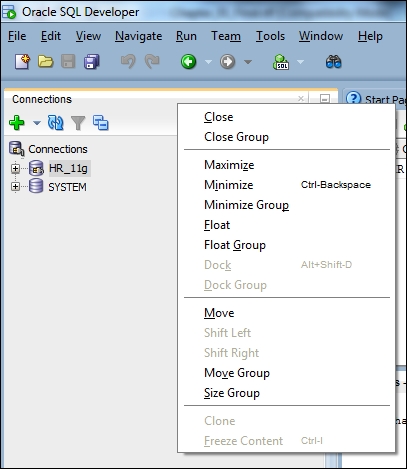Open the SQL Worksheet dropdown arrow
Viewport: 407px width, 469px height.
[x=300, y=62]
